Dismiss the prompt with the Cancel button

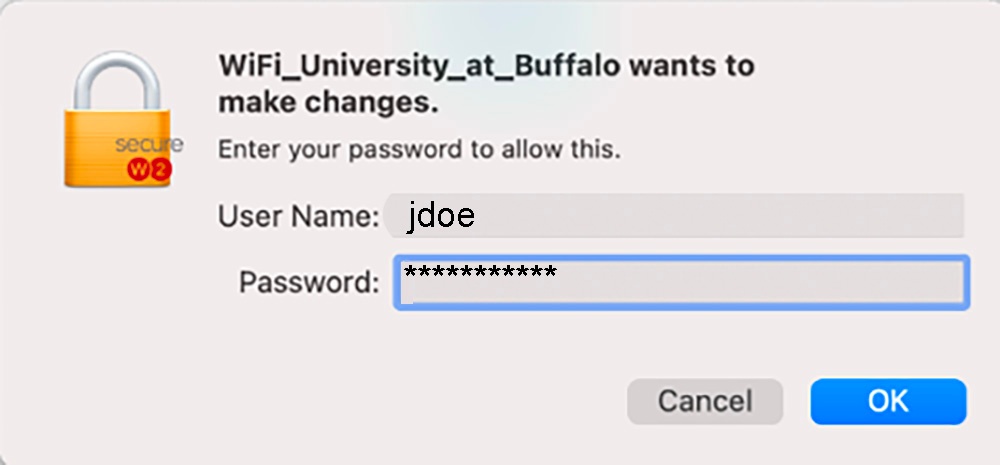(x=704, y=402)
